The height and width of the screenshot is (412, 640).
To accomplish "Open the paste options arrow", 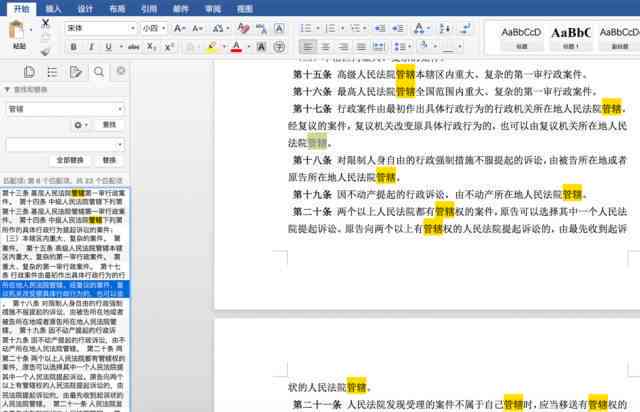I will (31, 29).
